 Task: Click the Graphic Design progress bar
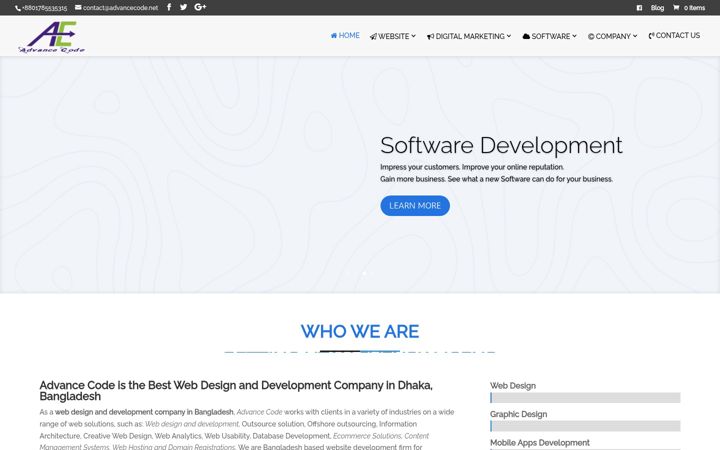pyautogui.click(x=585, y=426)
